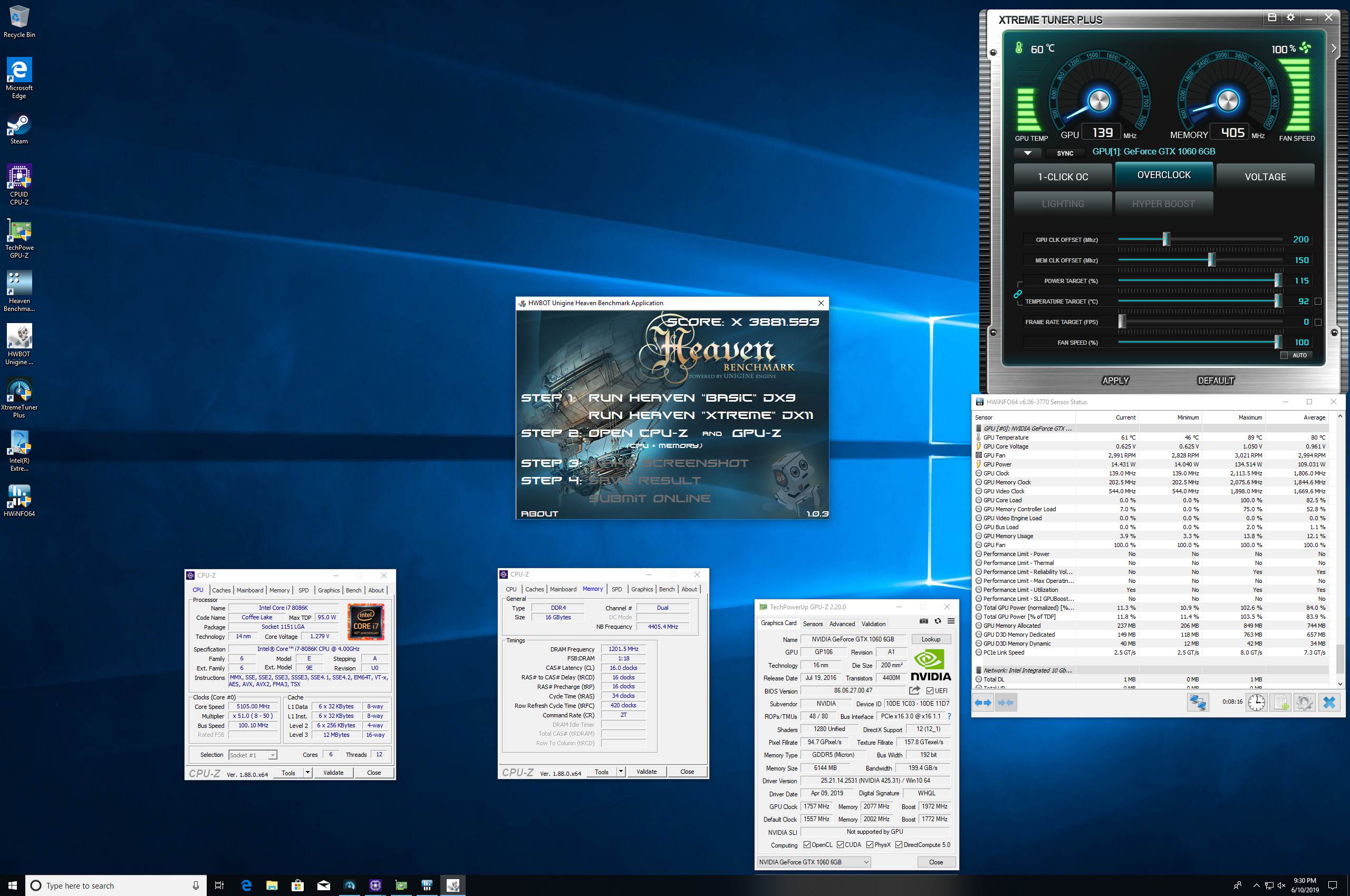
Task: Open GPU-Z hamburger menu icon
Action: click(950, 621)
